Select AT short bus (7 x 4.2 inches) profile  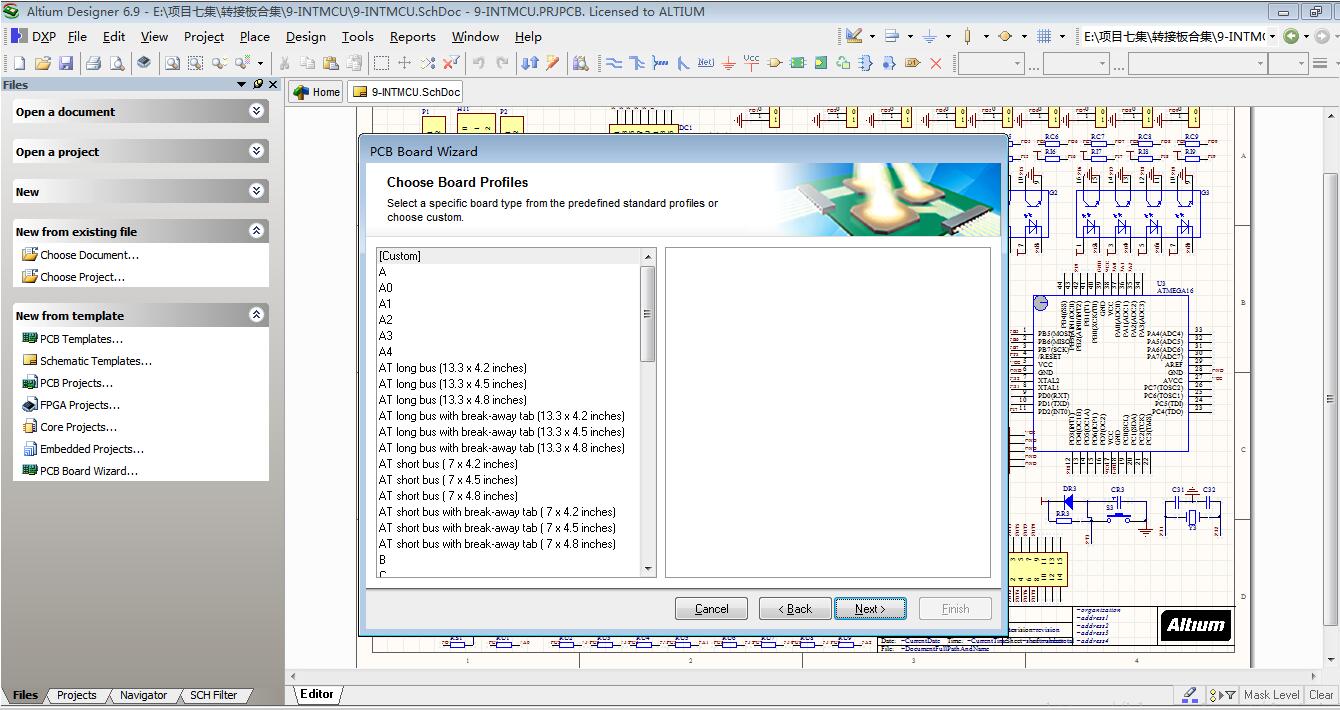point(448,464)
